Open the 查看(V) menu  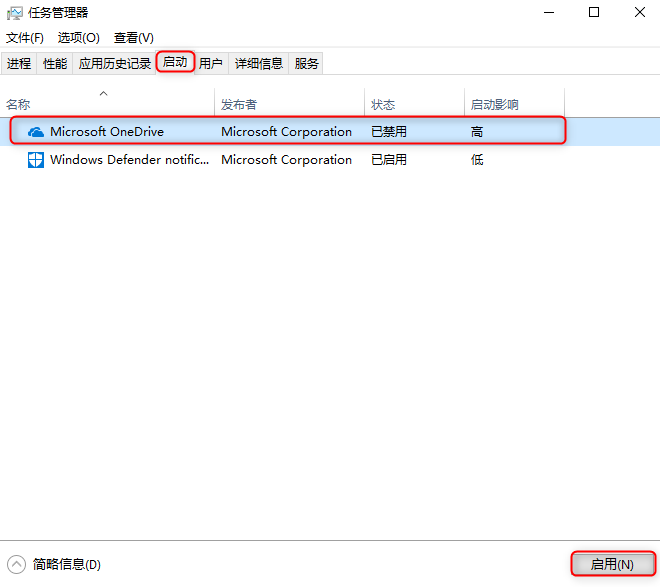(x=133, y=38)
